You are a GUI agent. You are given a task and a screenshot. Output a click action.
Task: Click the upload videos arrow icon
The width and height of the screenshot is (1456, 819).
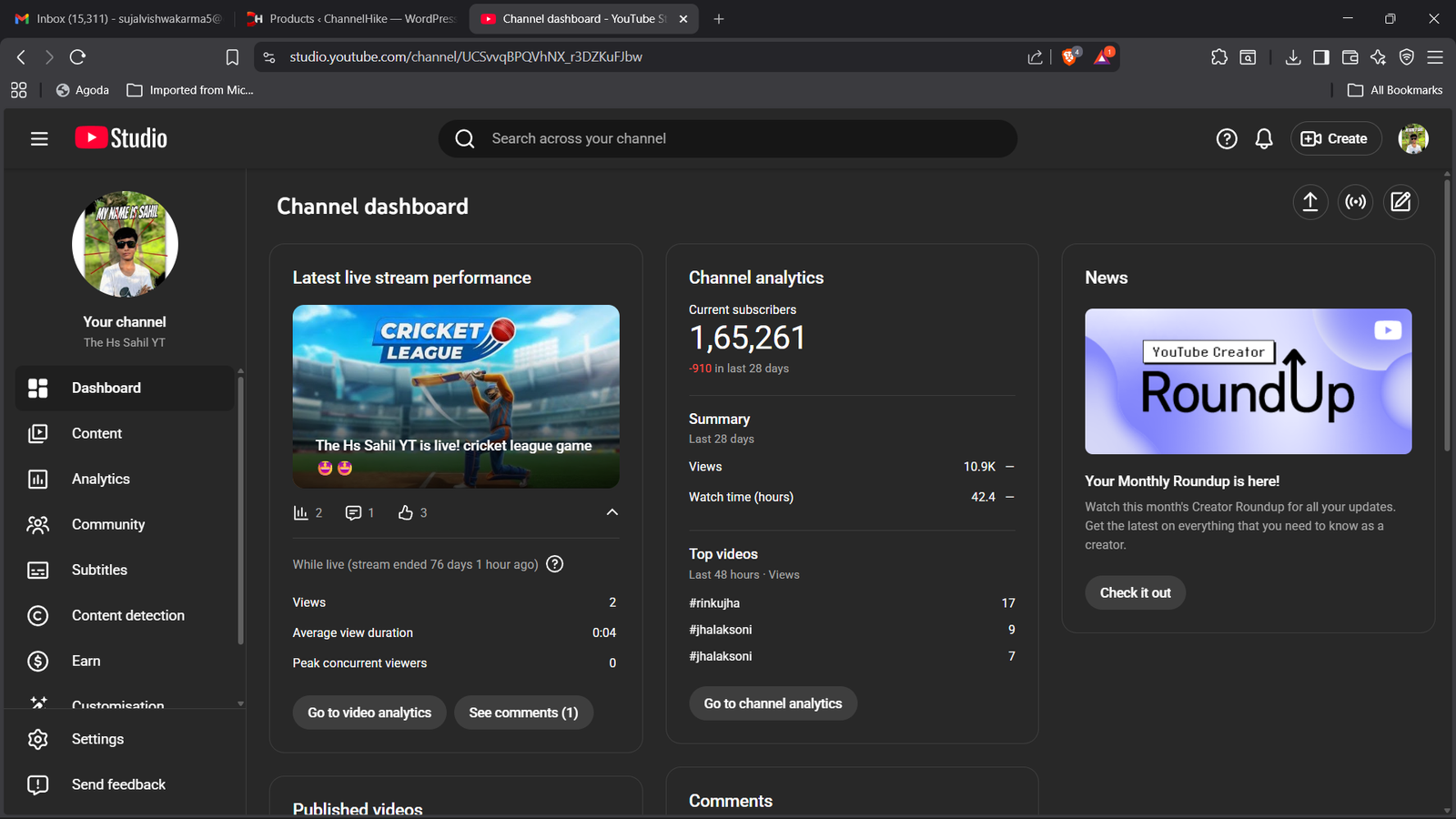coord(1309,202)
